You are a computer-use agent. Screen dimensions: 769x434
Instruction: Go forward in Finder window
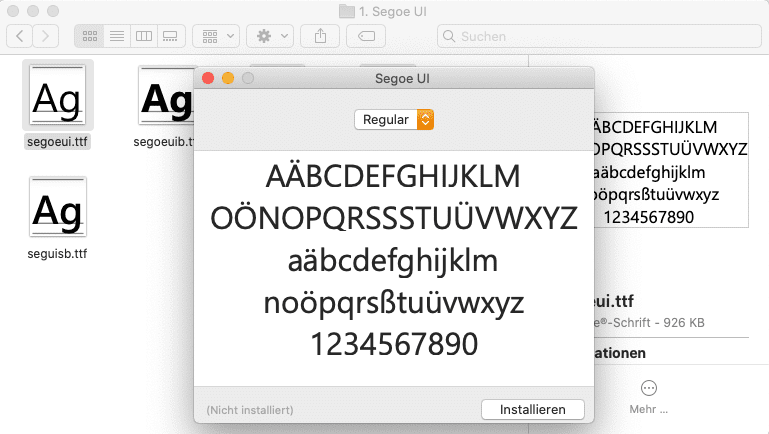pos(46,36)
